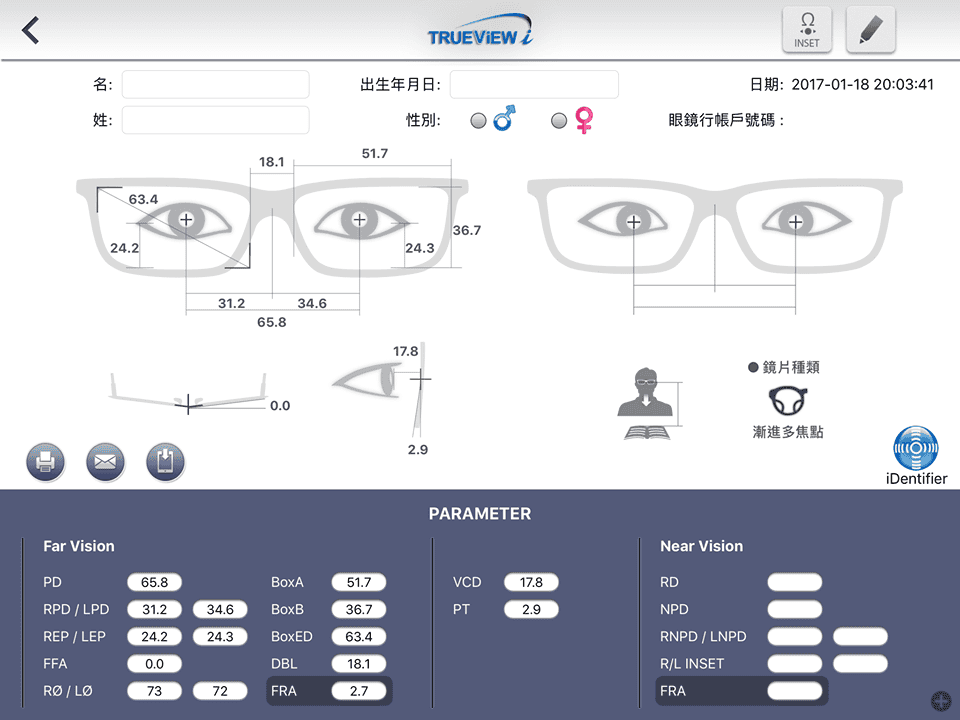
Task: Tap the pencil edit icon
Action: coord(870,30)
